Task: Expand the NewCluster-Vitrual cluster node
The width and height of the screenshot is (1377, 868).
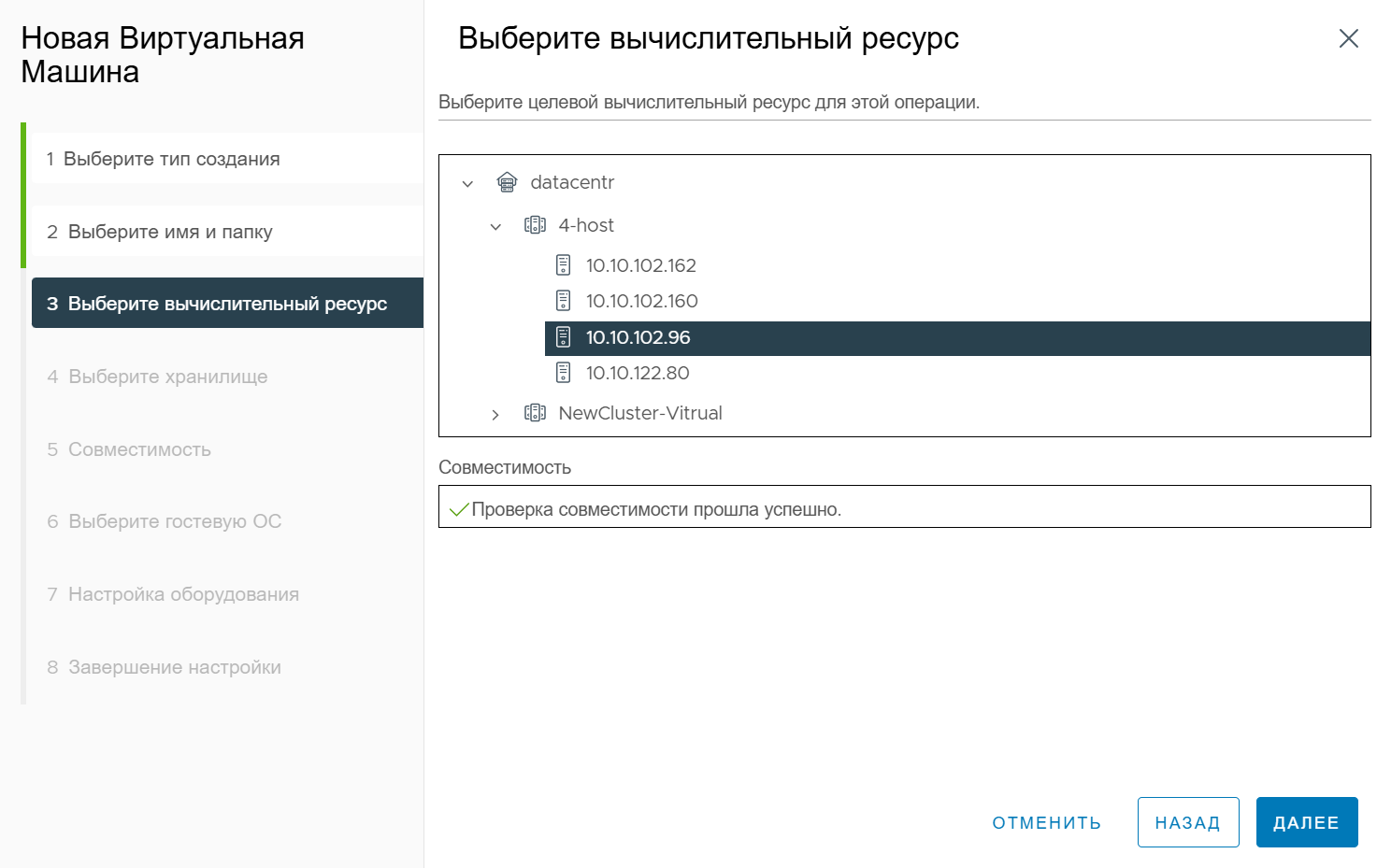Action: (x=495, y=414)
